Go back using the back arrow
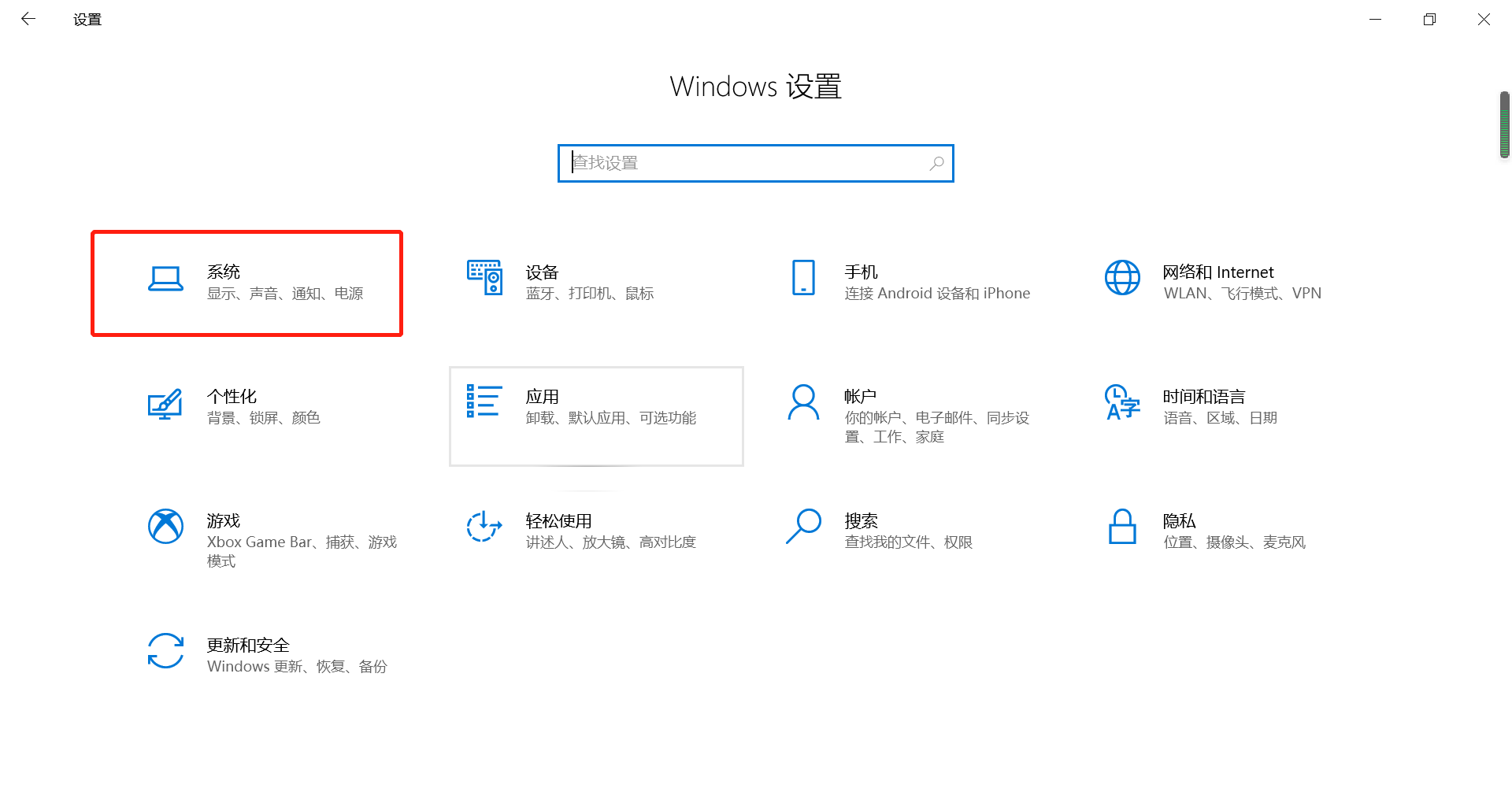 coord(28,19)
